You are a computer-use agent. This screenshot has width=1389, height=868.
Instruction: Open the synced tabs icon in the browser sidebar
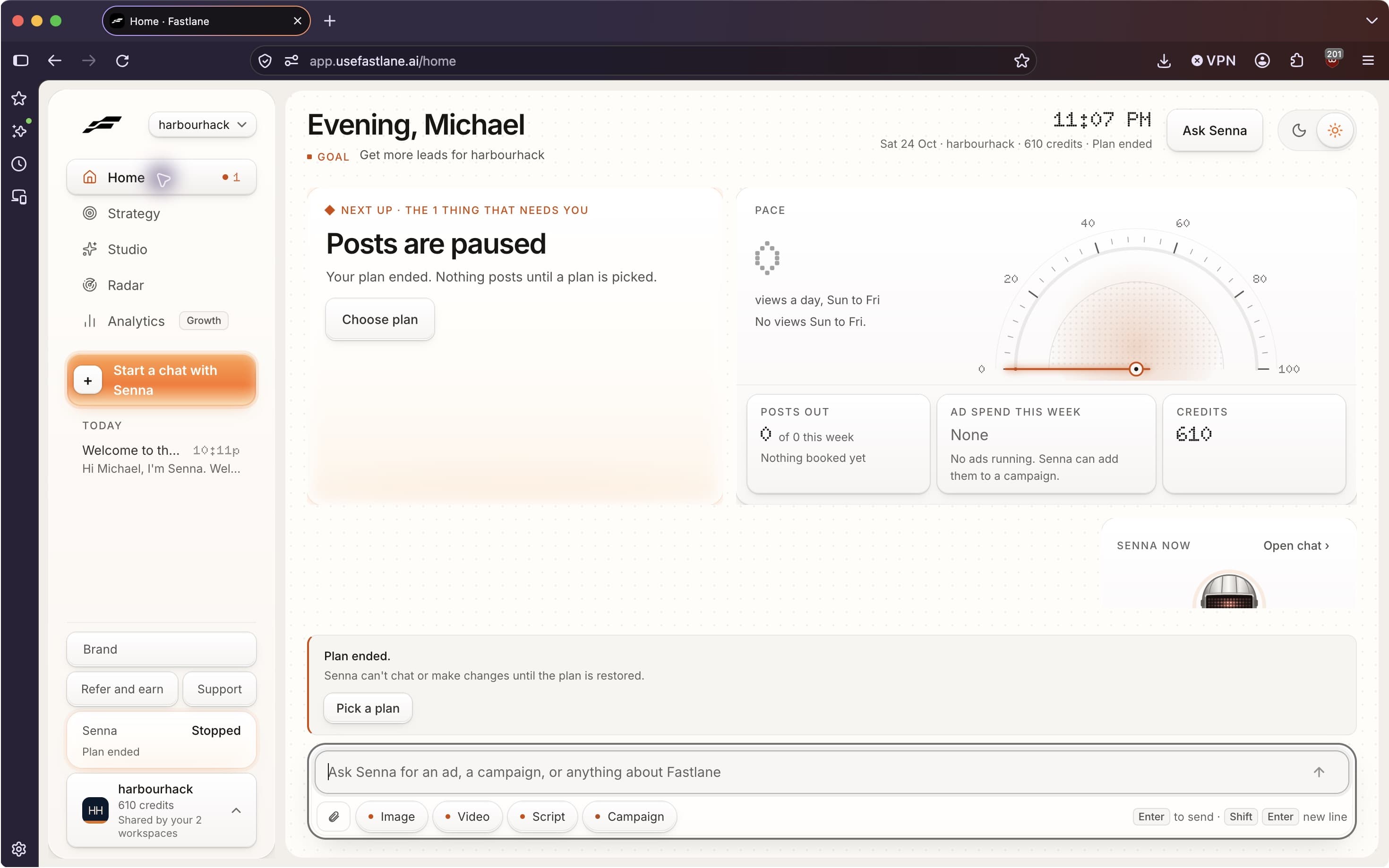[x=19, y=197]
